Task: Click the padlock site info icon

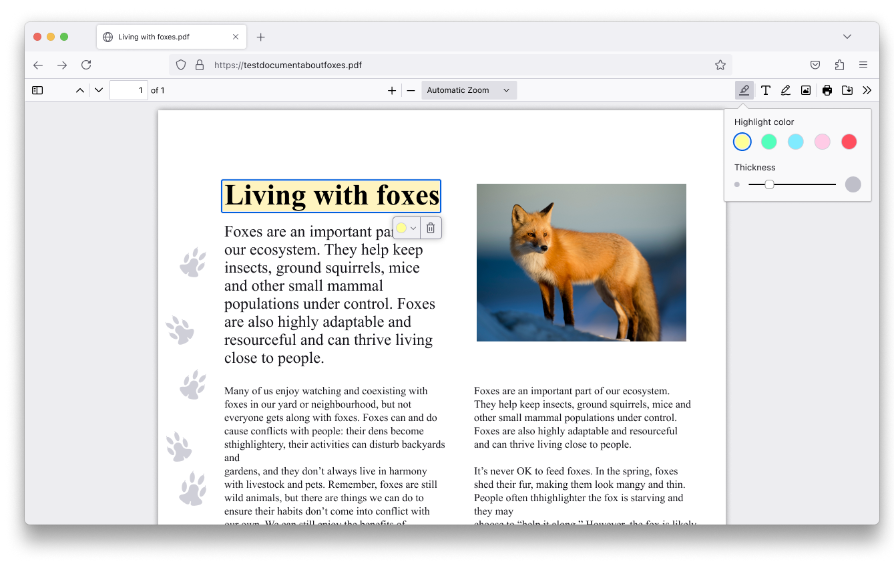Action: pos(200,65)
